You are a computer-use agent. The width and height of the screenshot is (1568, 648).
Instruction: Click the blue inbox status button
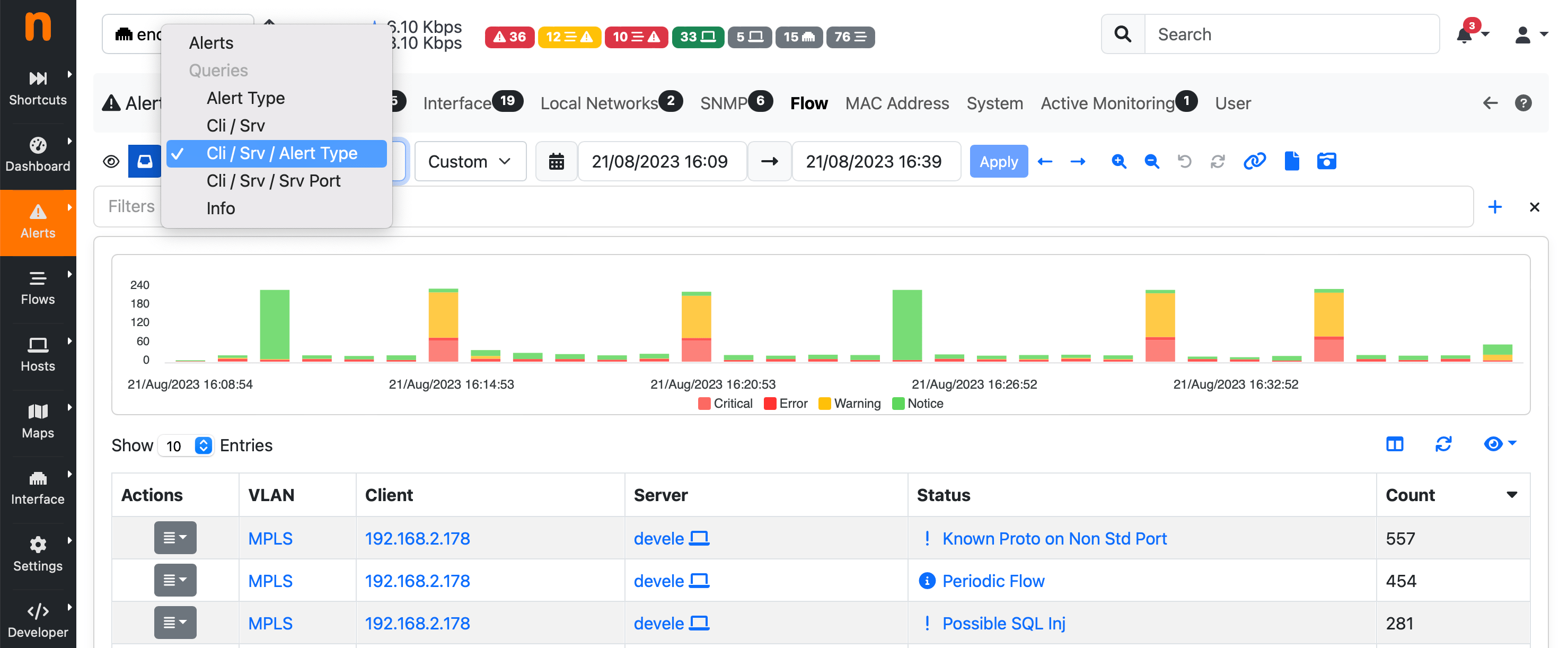point(144,161)
